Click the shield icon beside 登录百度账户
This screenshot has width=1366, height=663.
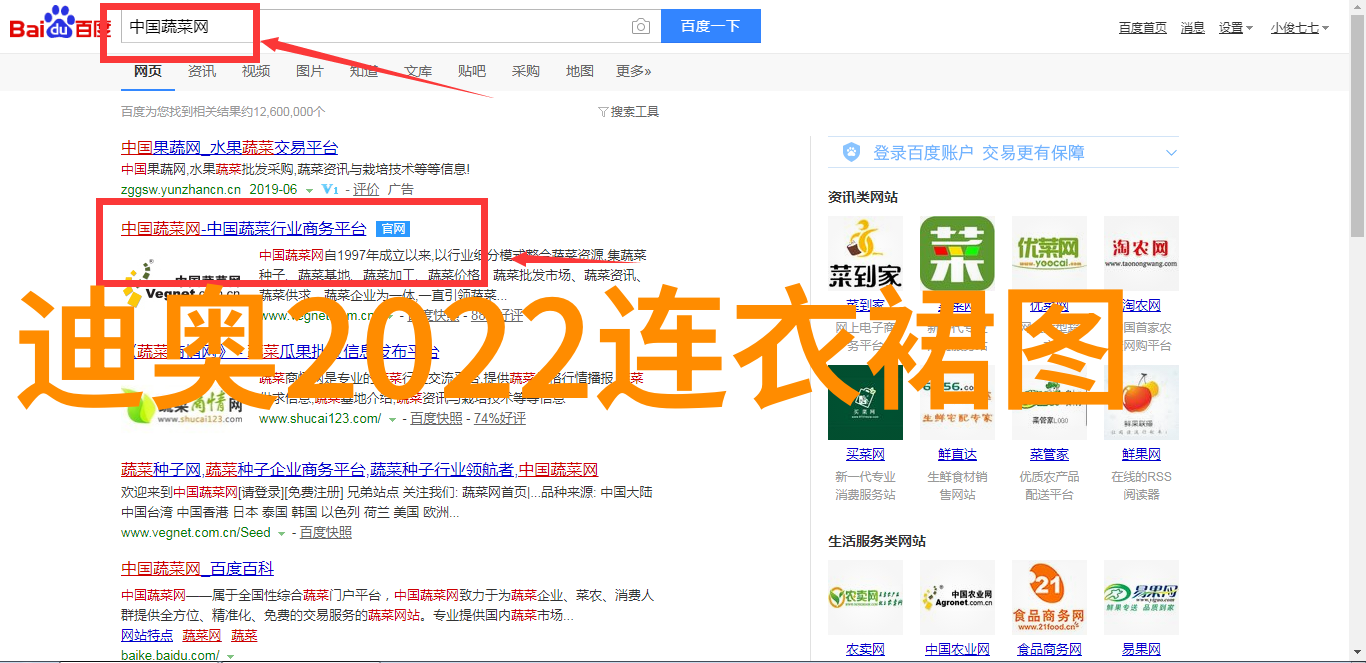tap(851, 152)
